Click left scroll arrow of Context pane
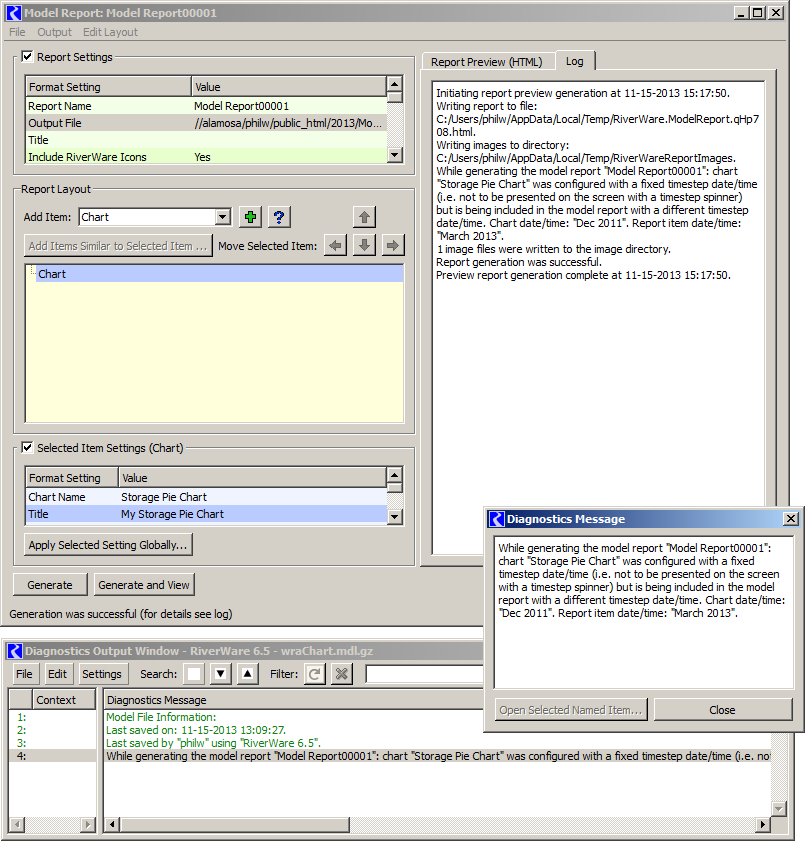The image size is (805, 841). [17, 824]
